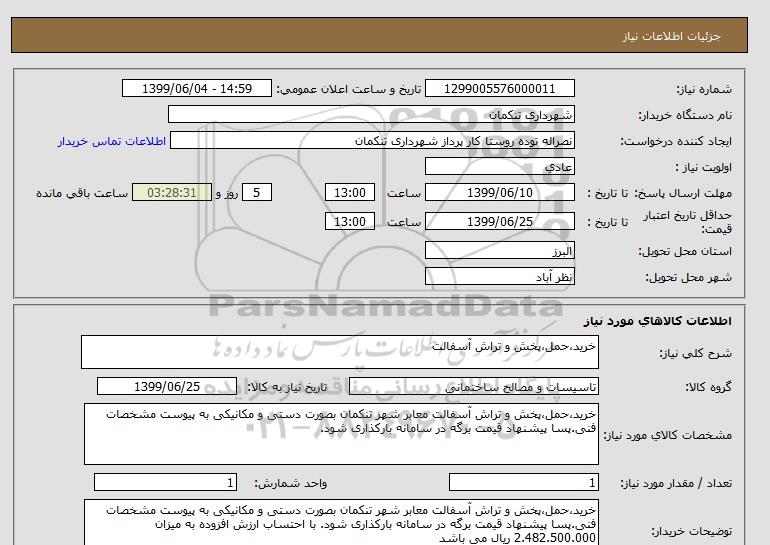
Task: Click the label شماره نیاز
Action: point(704,89)
